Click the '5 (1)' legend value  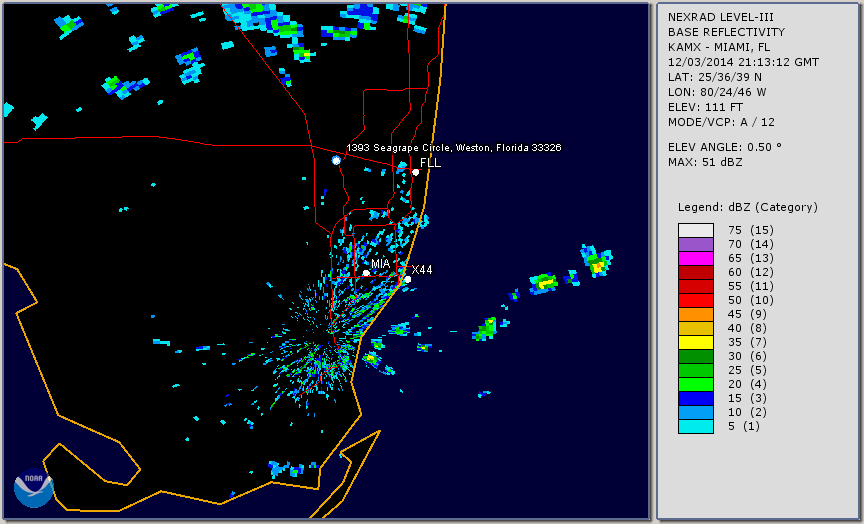click(x=744, y=426)
